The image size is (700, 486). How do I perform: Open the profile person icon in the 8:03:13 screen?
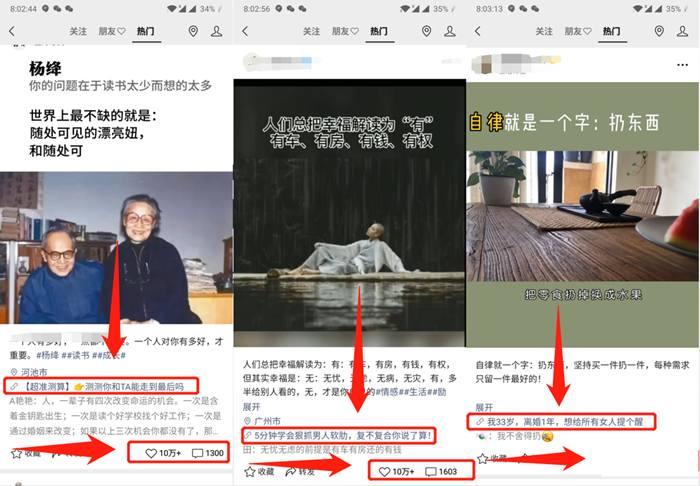click(683, 31)
